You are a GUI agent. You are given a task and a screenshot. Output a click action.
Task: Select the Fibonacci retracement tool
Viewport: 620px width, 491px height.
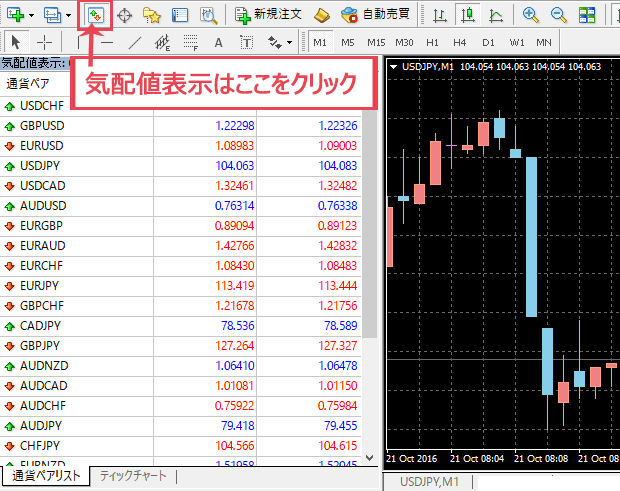coord(191,42)
